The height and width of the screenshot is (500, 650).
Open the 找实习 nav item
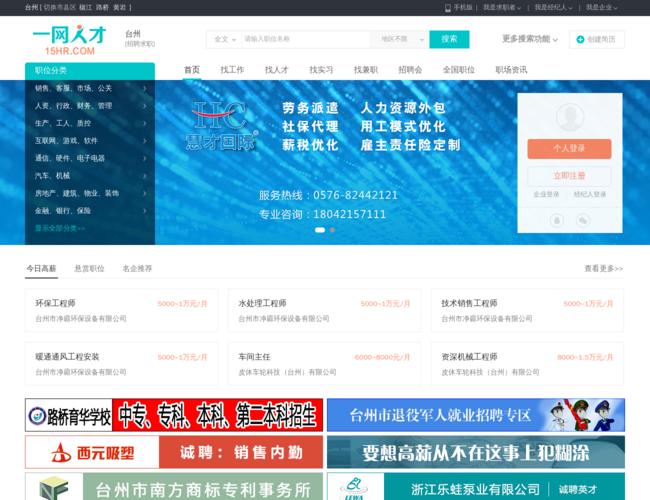click(x=321, y=70)
